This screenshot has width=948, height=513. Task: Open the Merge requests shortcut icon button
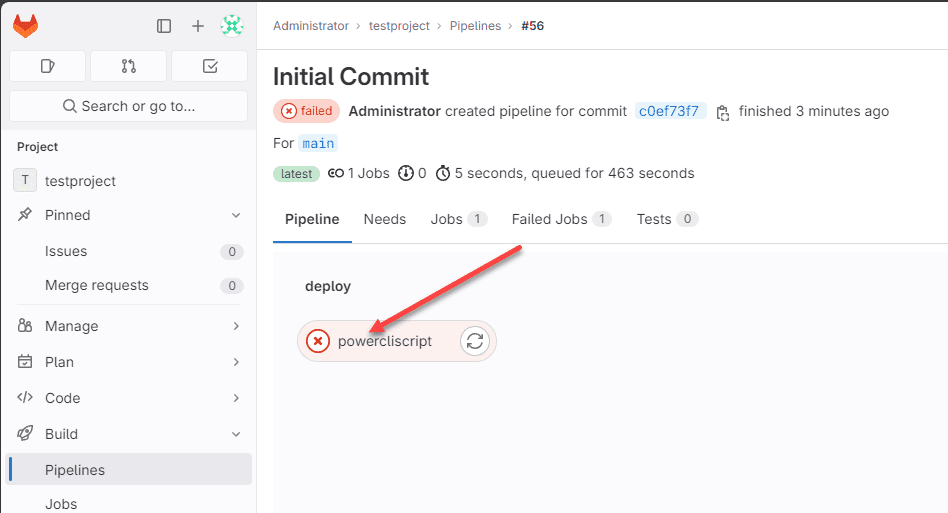[x=128, y=66]
